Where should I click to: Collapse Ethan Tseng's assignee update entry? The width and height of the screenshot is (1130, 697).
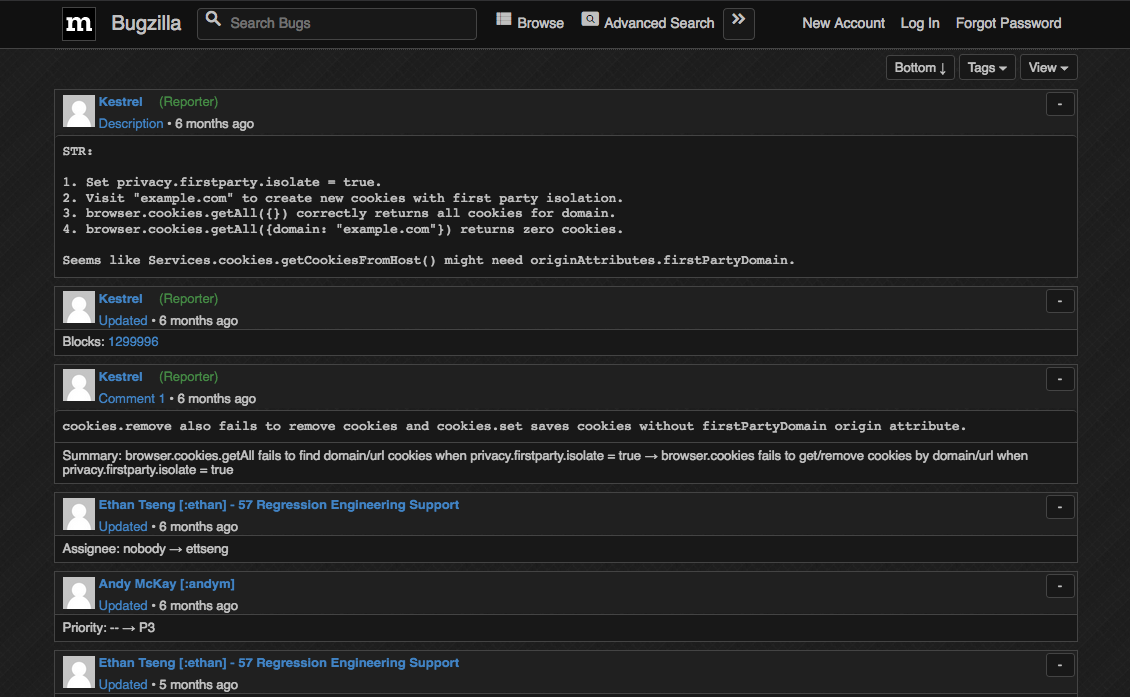(1059, 507)
